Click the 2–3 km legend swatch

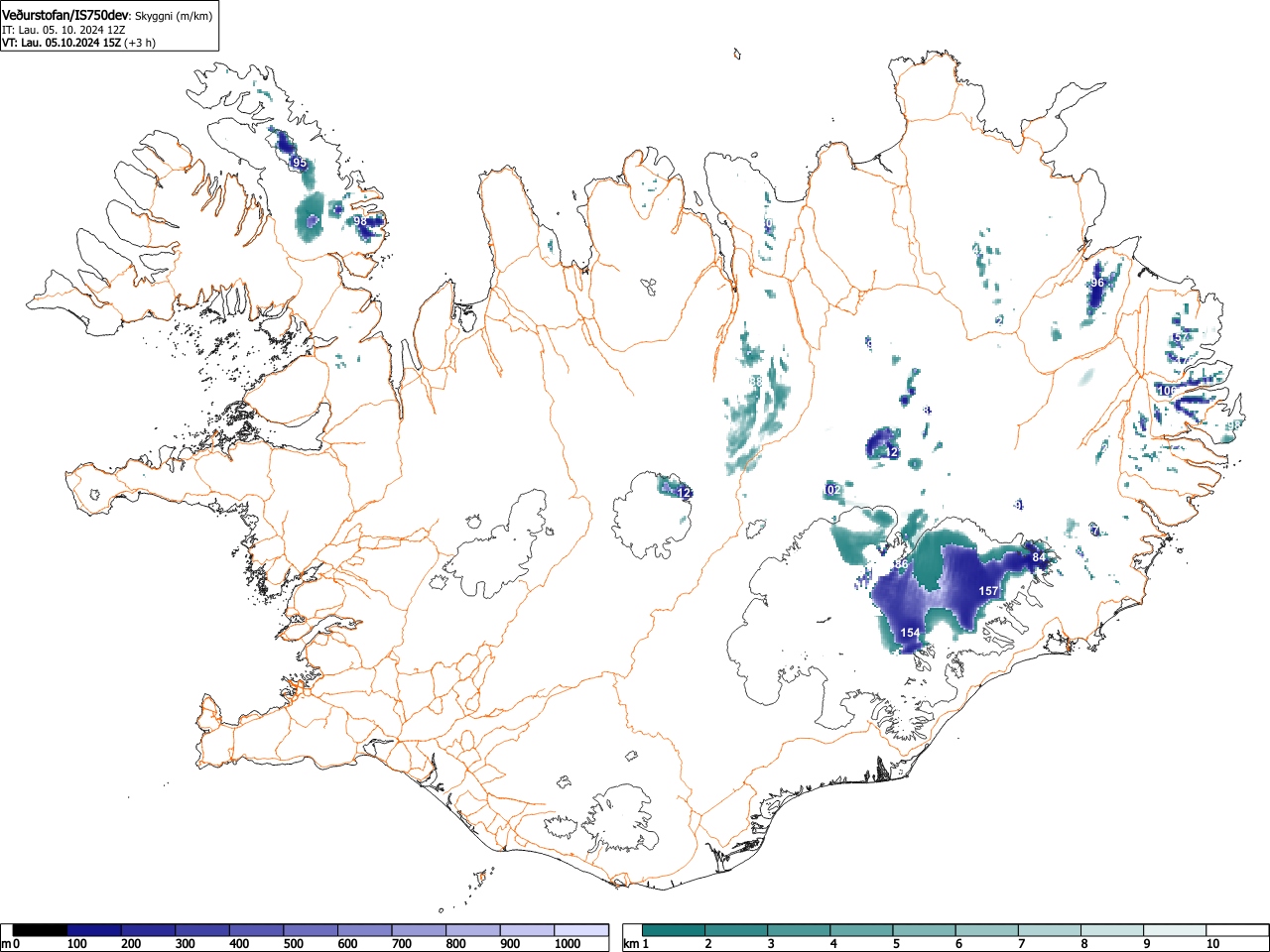(x=737, y=930)
